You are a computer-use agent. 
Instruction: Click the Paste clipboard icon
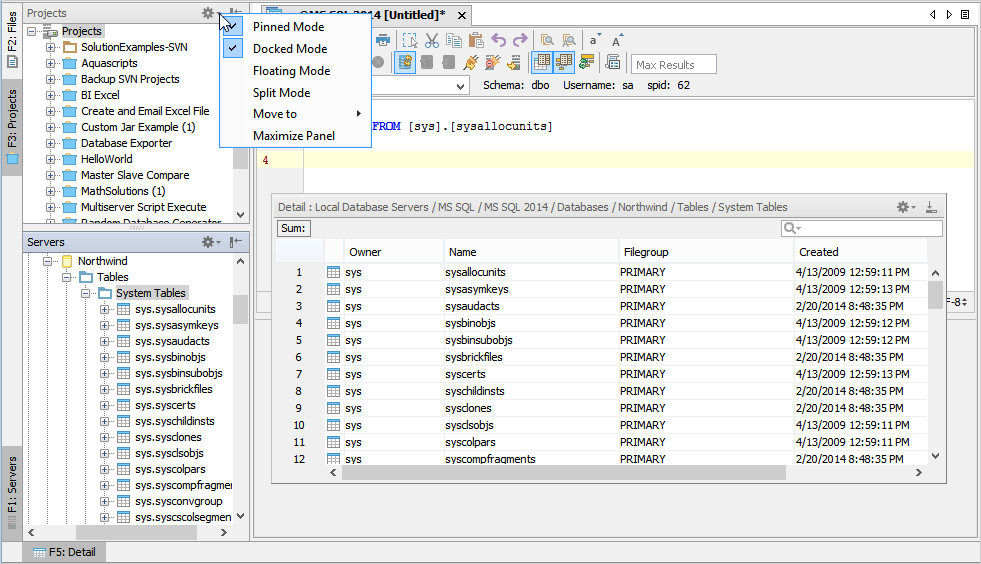[x=476, y=41]
